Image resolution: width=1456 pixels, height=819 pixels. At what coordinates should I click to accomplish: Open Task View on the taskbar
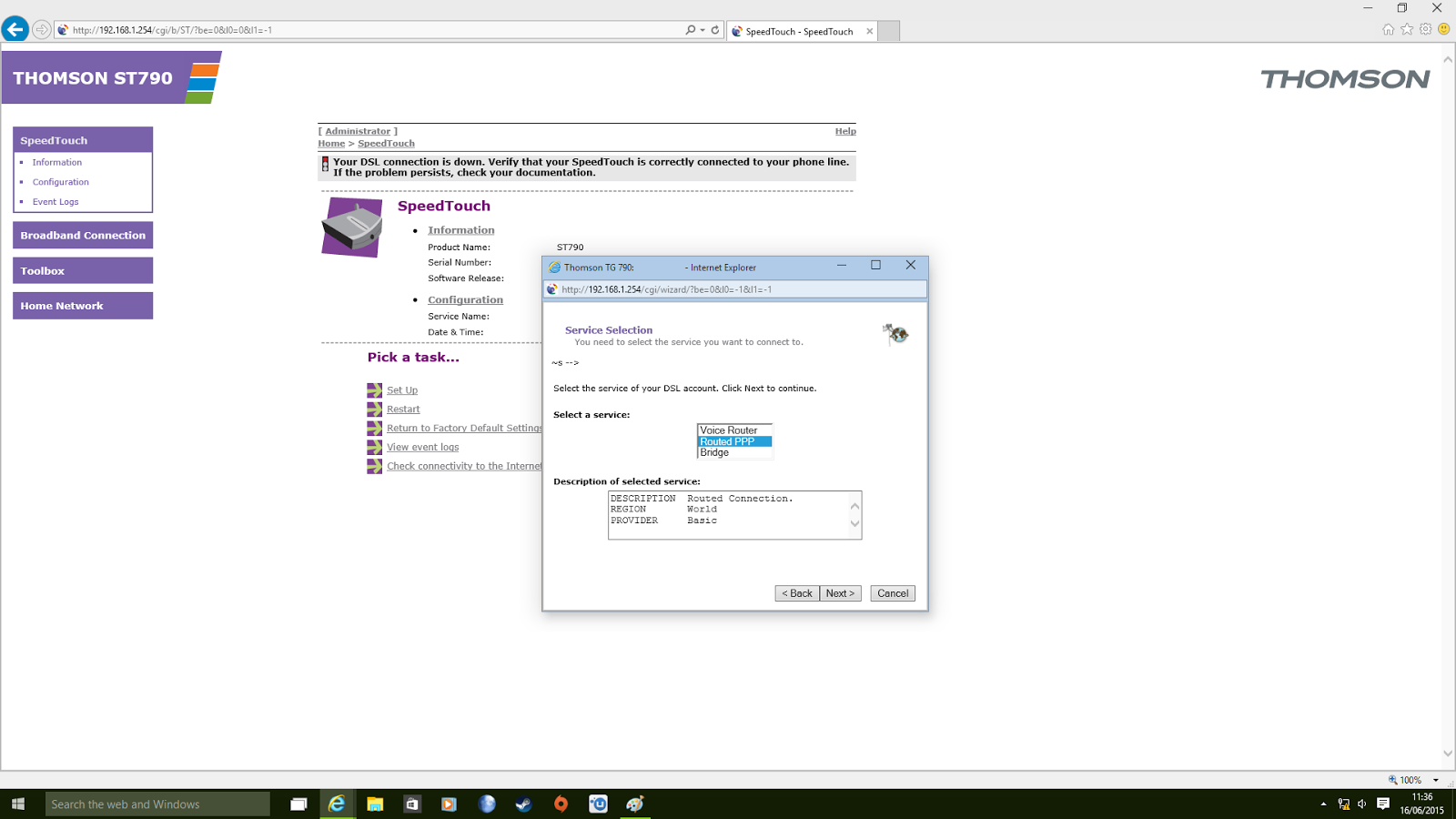pos(298,804)
